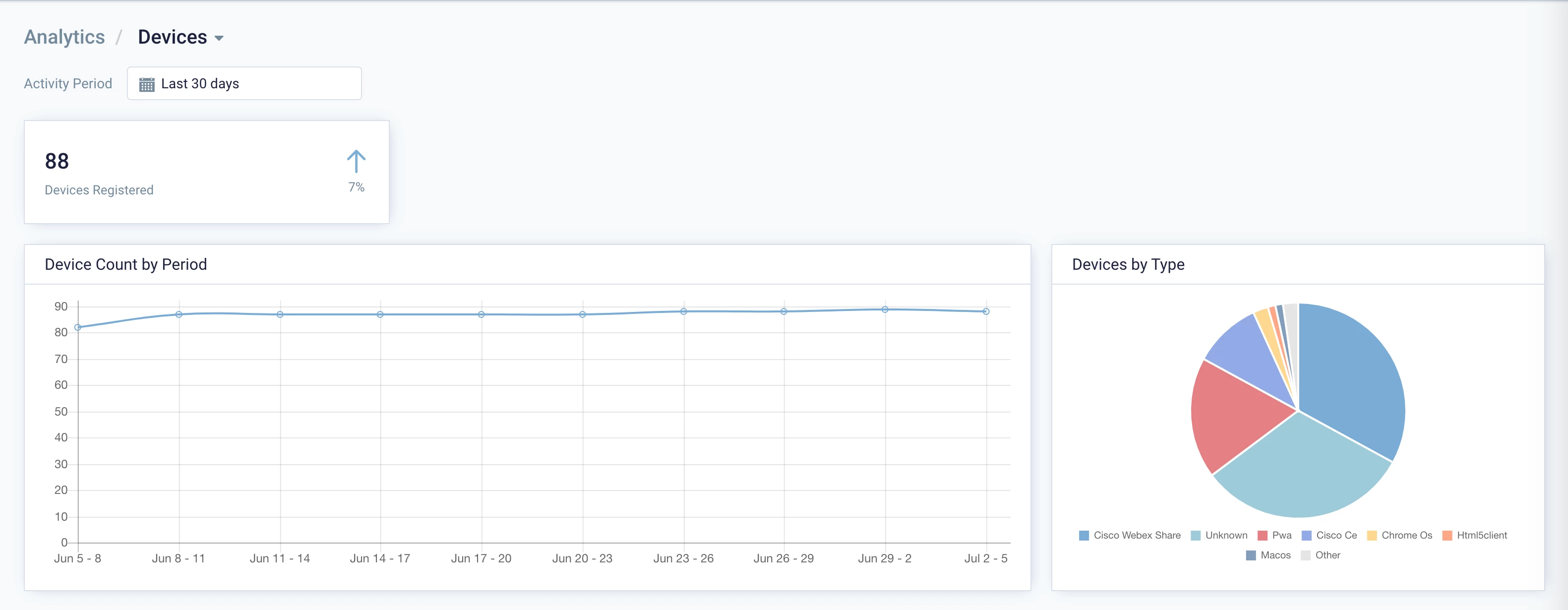Image resolution: width=1568 pixels, height=610 pixels.
Task: Toggle Pwa legend color swatch
Action: click(1263, 536)
